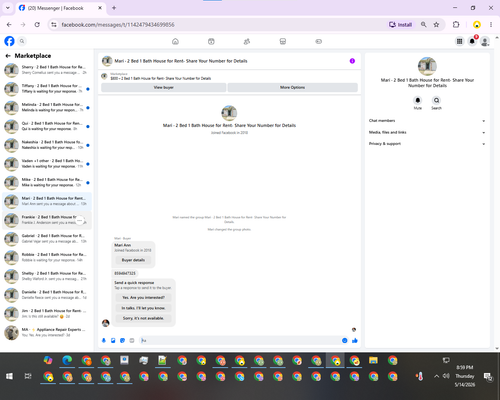Image resolution: width=500 pixels, height=400 pixels.
Task: Click Mari's phone number message bubble
Action: 125,273
